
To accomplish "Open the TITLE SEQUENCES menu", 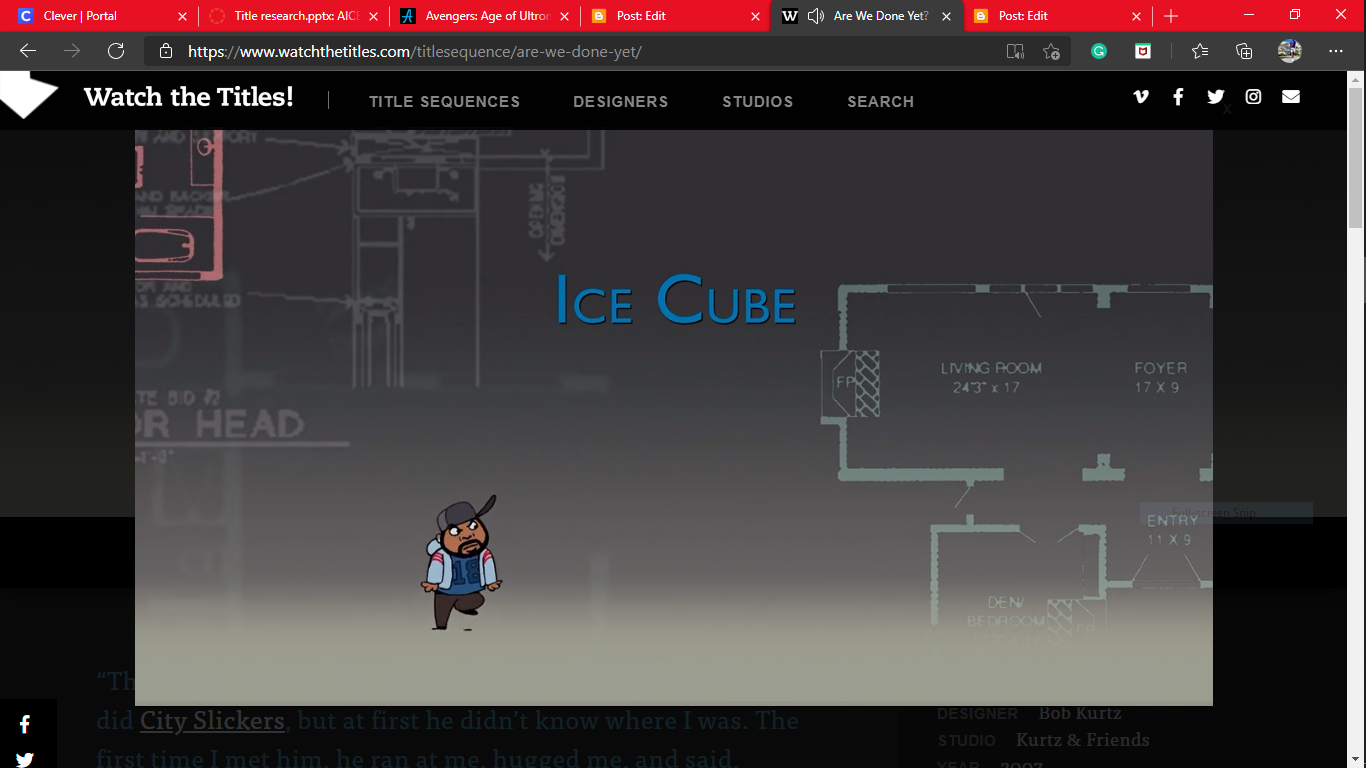I will click(x=444, y=101).
